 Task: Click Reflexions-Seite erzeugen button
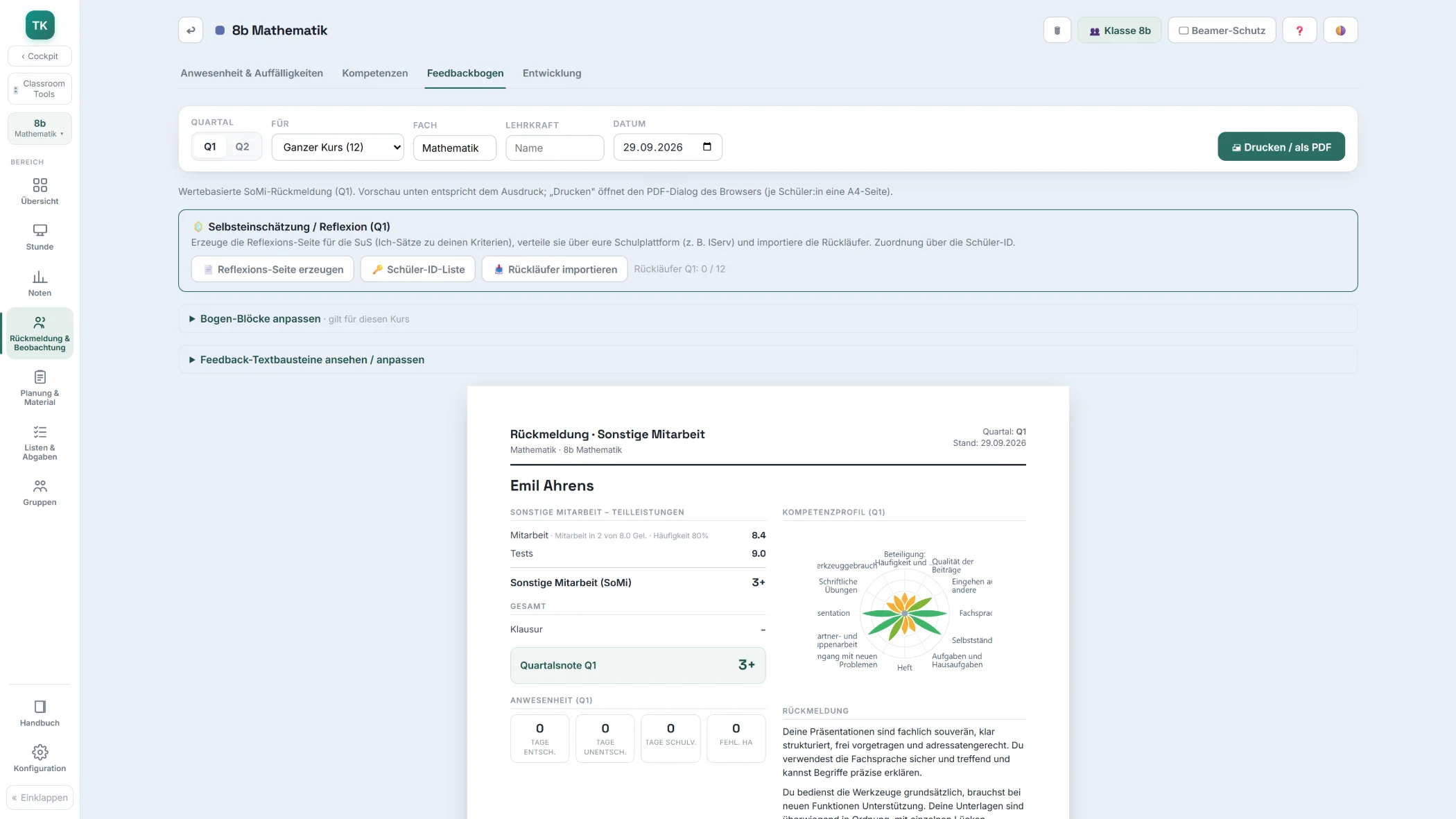[272, 269]
